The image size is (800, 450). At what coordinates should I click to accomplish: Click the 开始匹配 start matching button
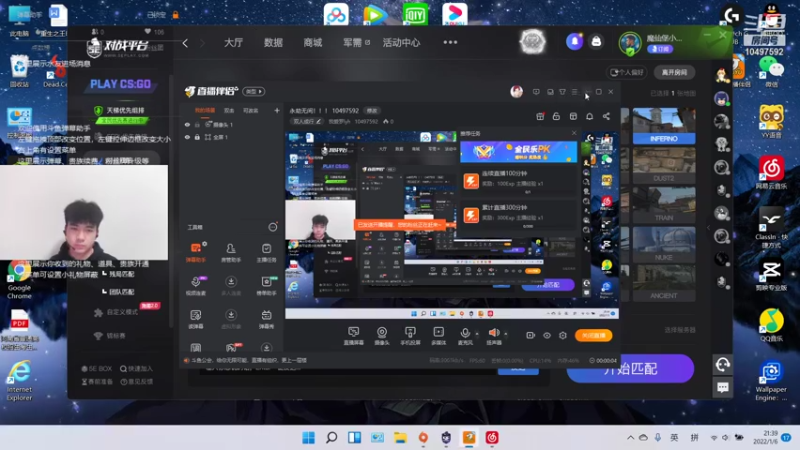(630, 368)
